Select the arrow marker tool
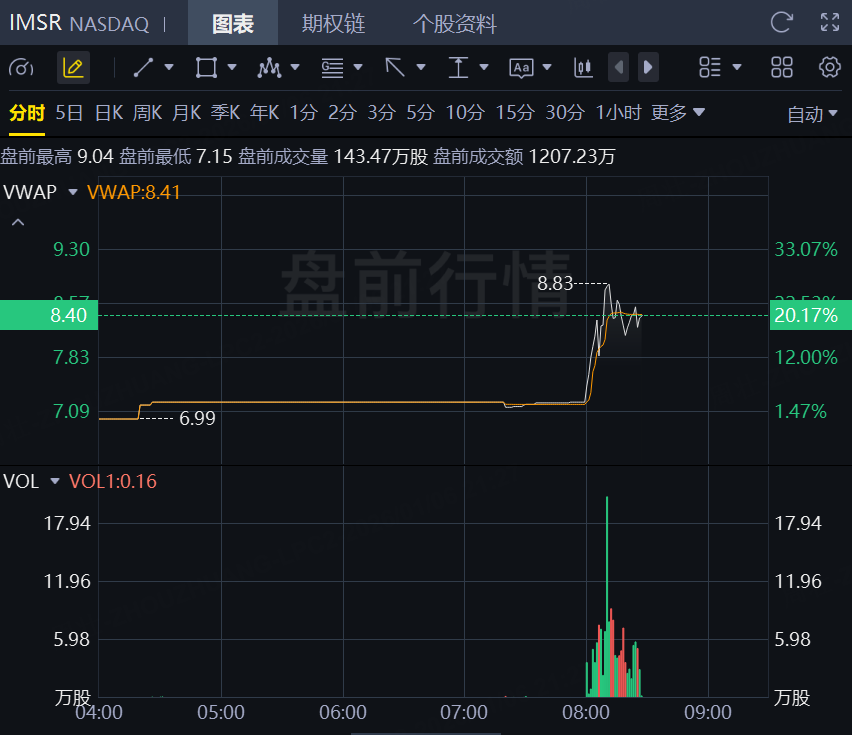Image resolution: width=852 pixels, height=735 pixels. click(x=395, y=68)
